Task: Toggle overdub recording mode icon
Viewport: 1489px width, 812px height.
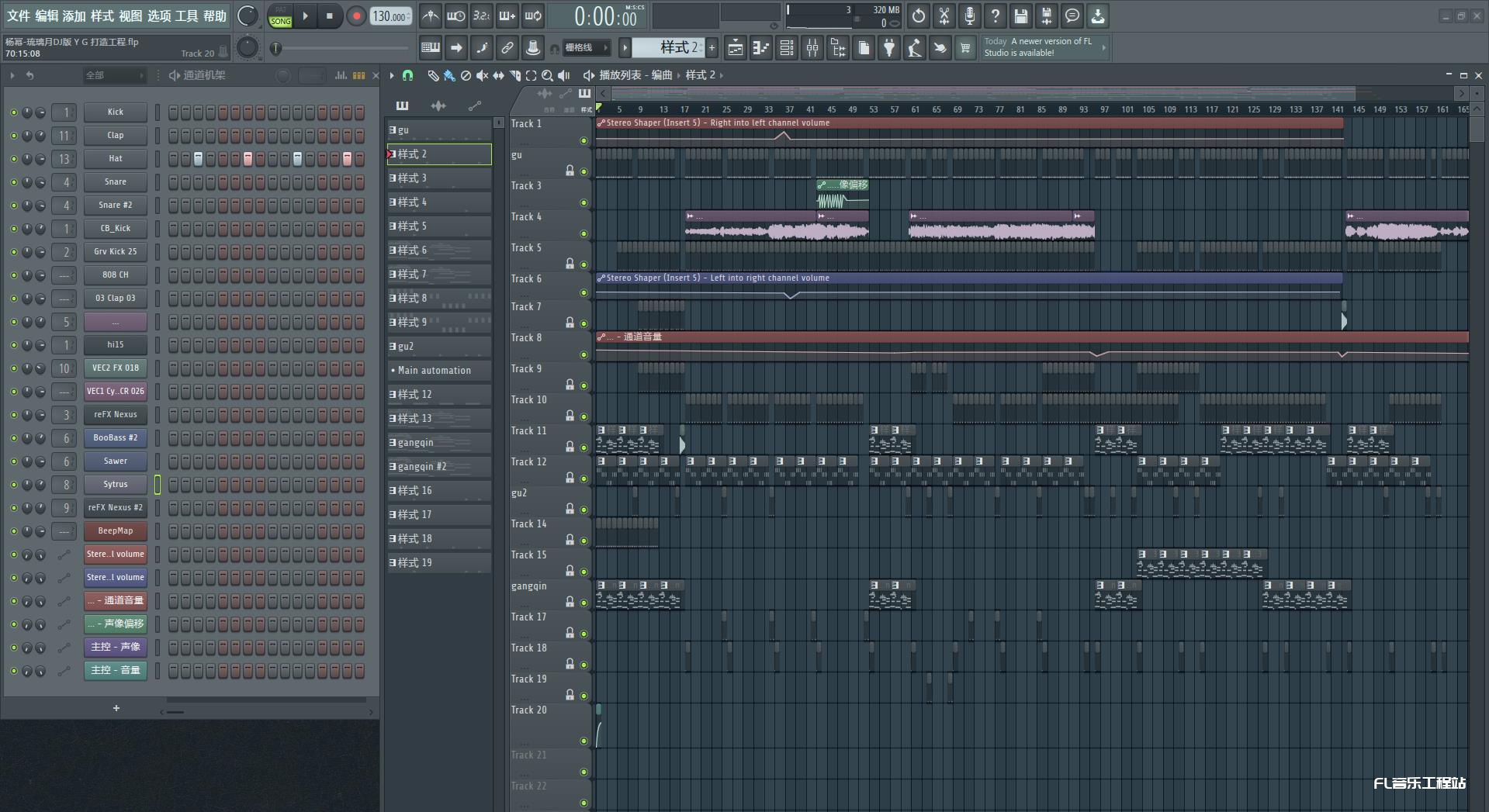Action: 507,16
